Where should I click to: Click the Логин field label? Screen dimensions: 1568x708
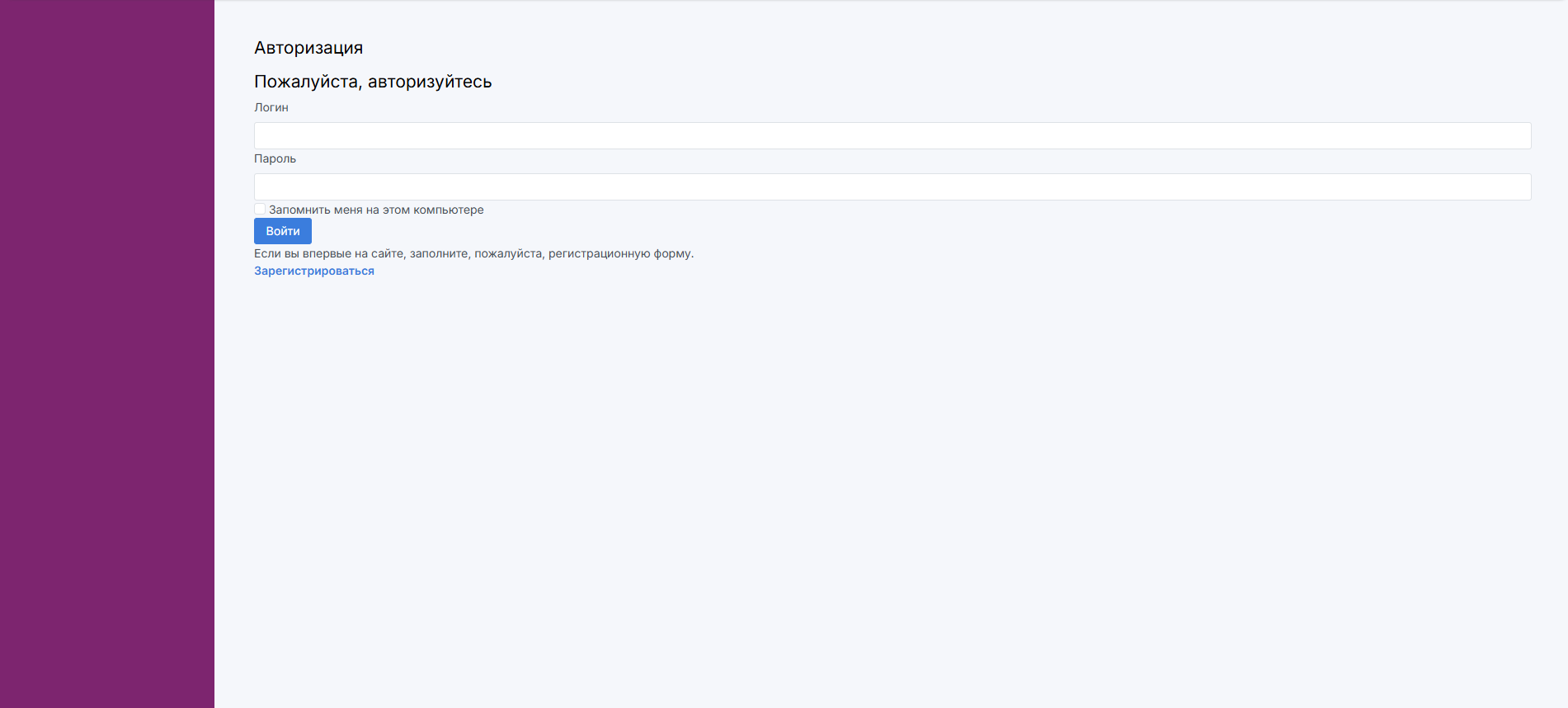tap(271, 107)
